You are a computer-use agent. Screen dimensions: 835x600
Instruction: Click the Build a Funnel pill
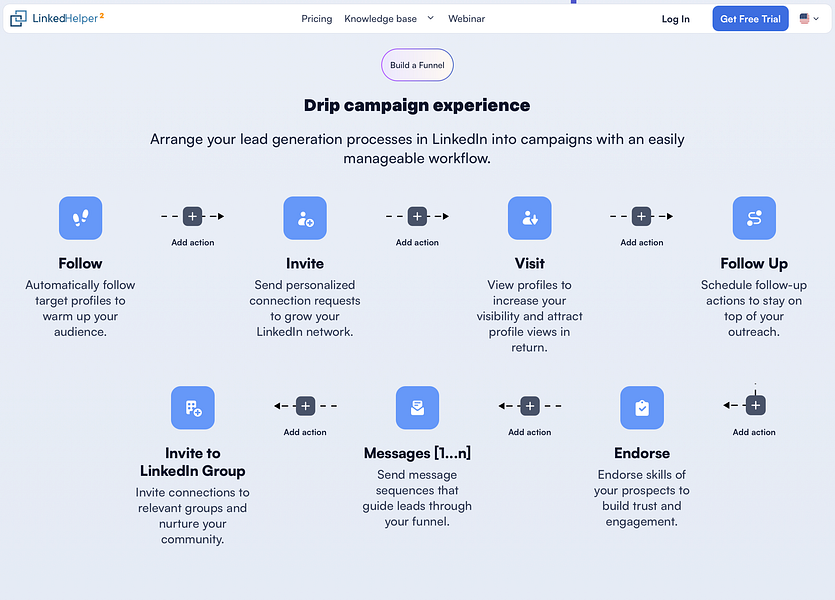417,65
